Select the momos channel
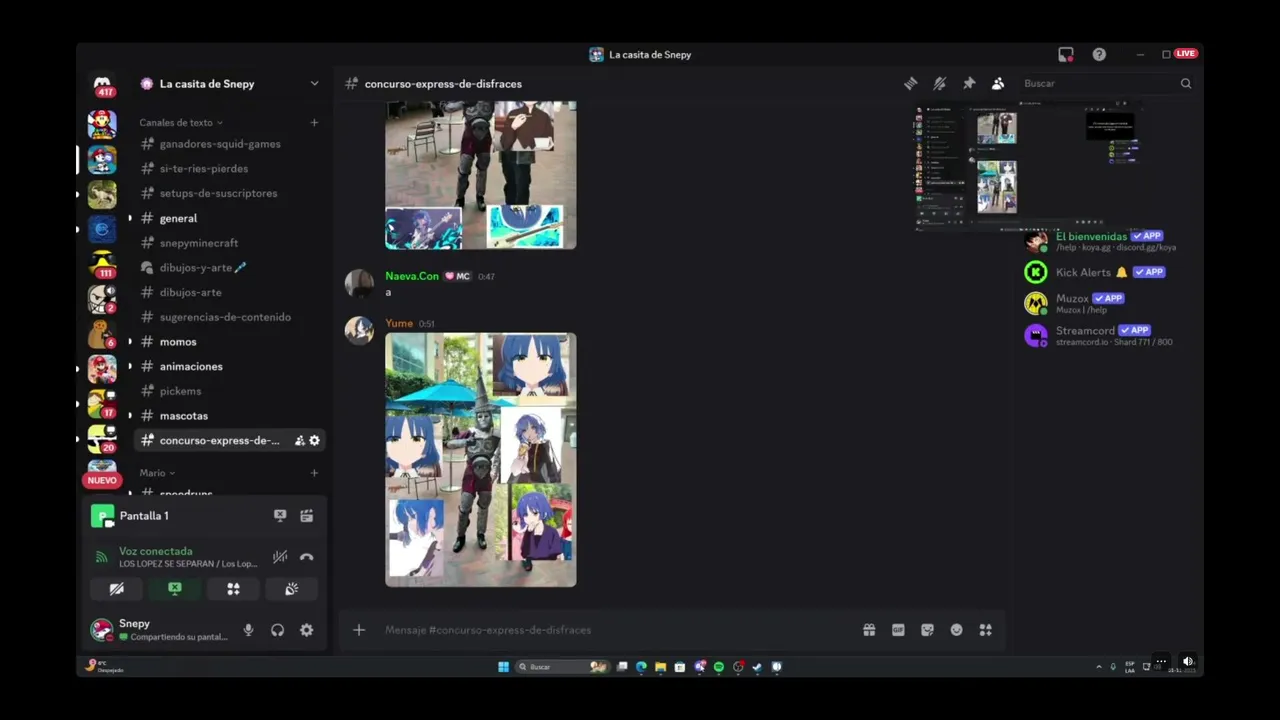The height and width of the screenshot is (720, 1280). (x=229, y=342)
